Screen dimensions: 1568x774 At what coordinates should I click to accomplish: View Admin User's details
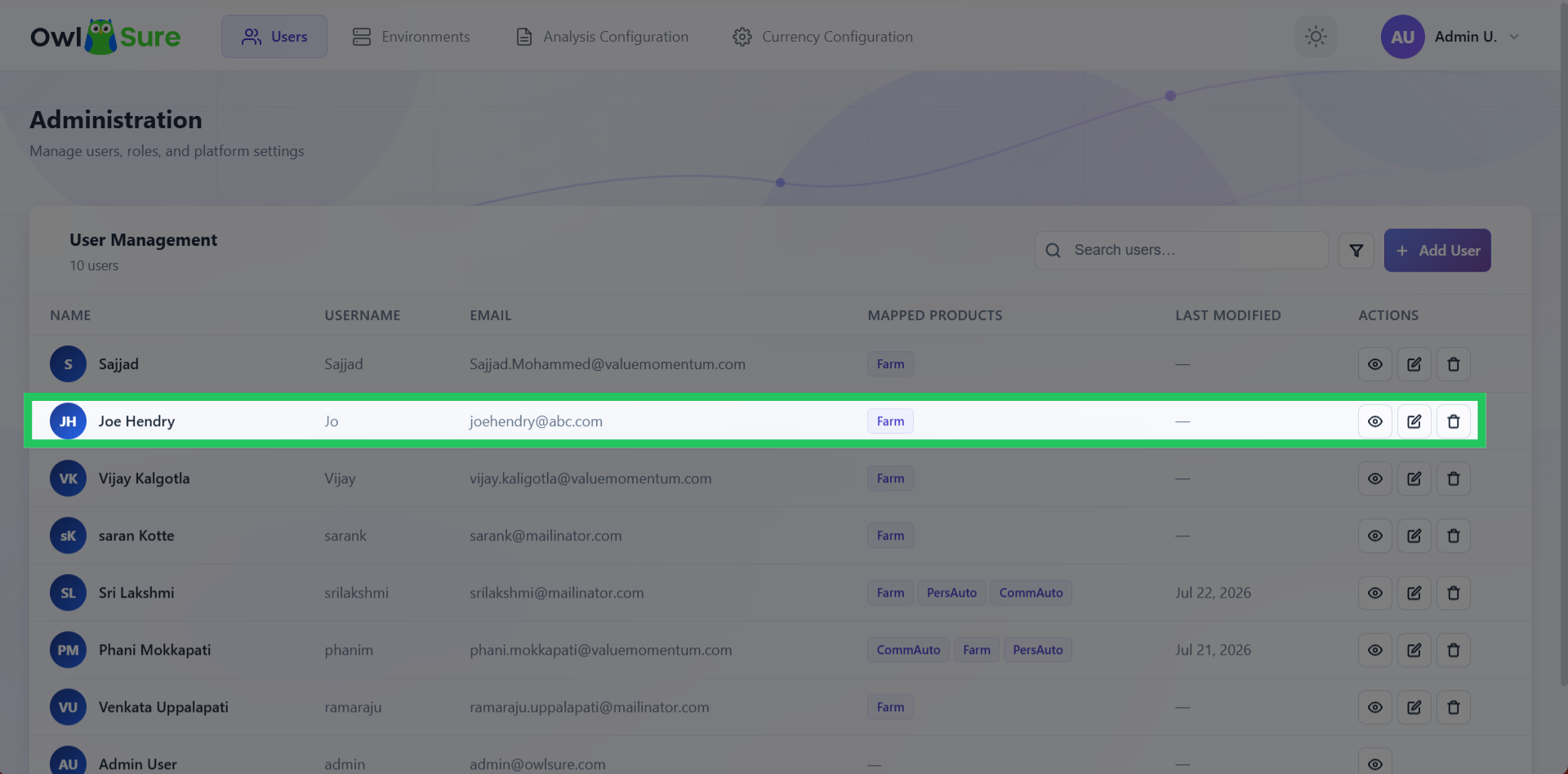point(1375,763)
